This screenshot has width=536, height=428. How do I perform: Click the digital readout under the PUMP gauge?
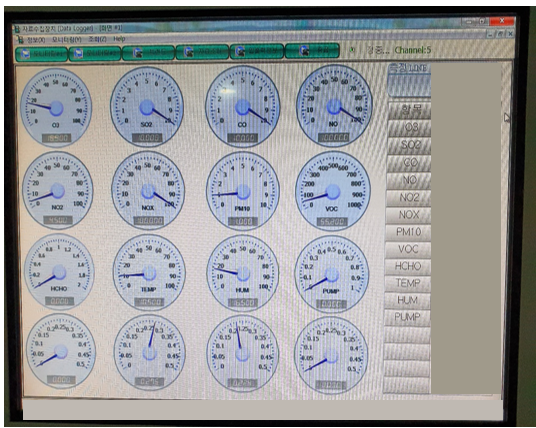click(331, 304)
